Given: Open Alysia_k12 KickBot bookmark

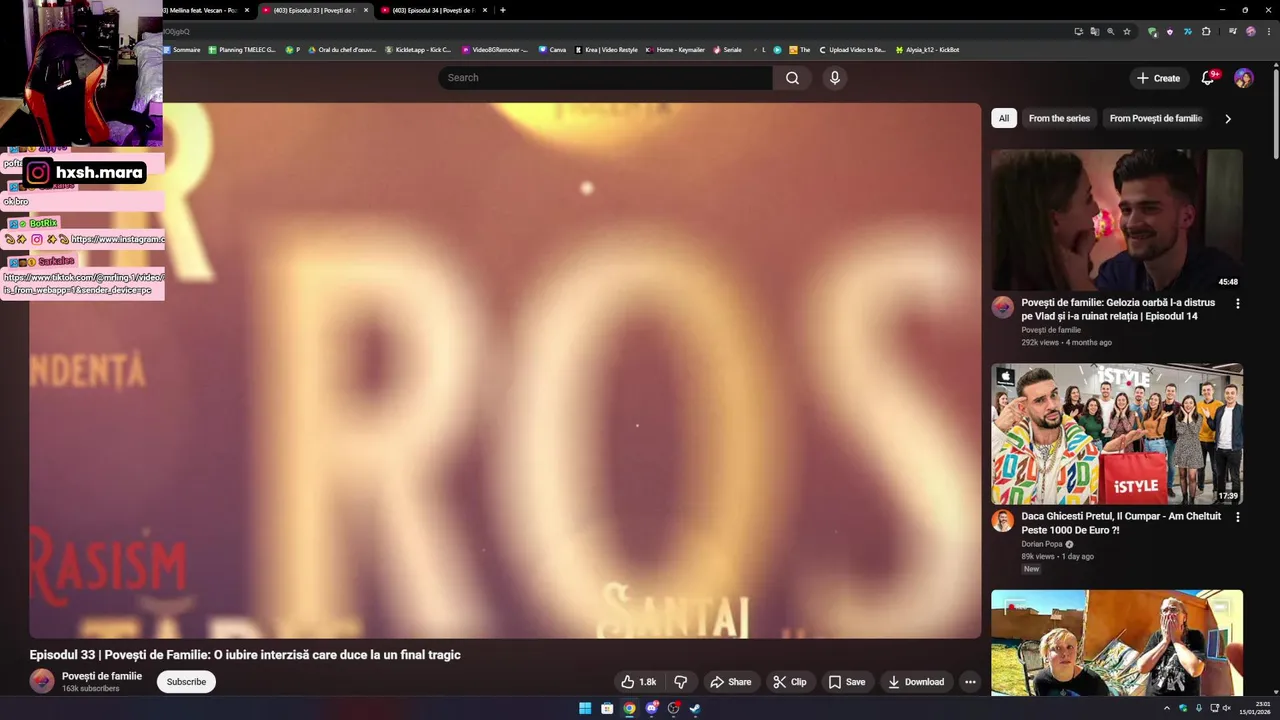Looking at the screenshot, I should tap(927, 49).
